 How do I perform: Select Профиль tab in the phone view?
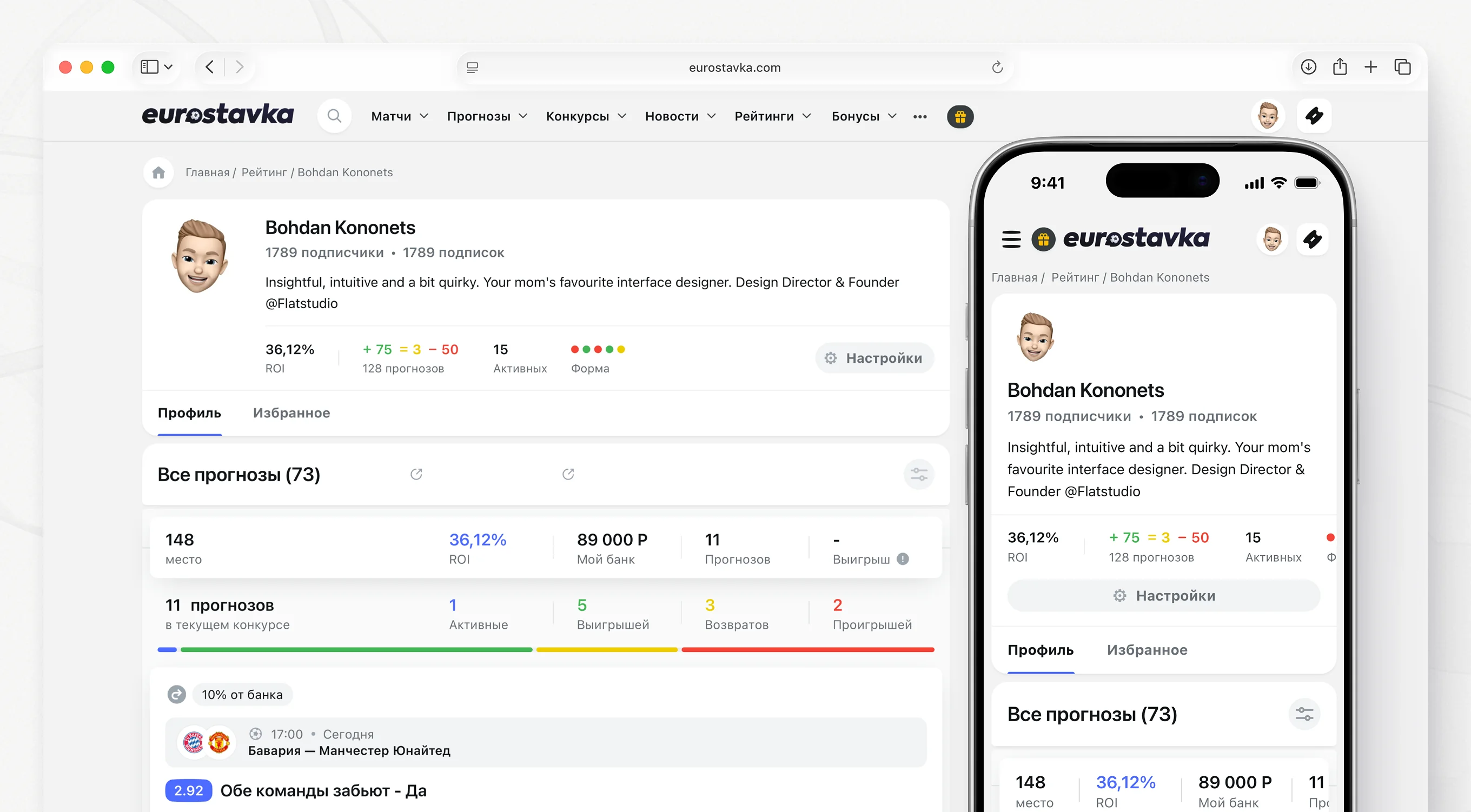[1040, 649]
